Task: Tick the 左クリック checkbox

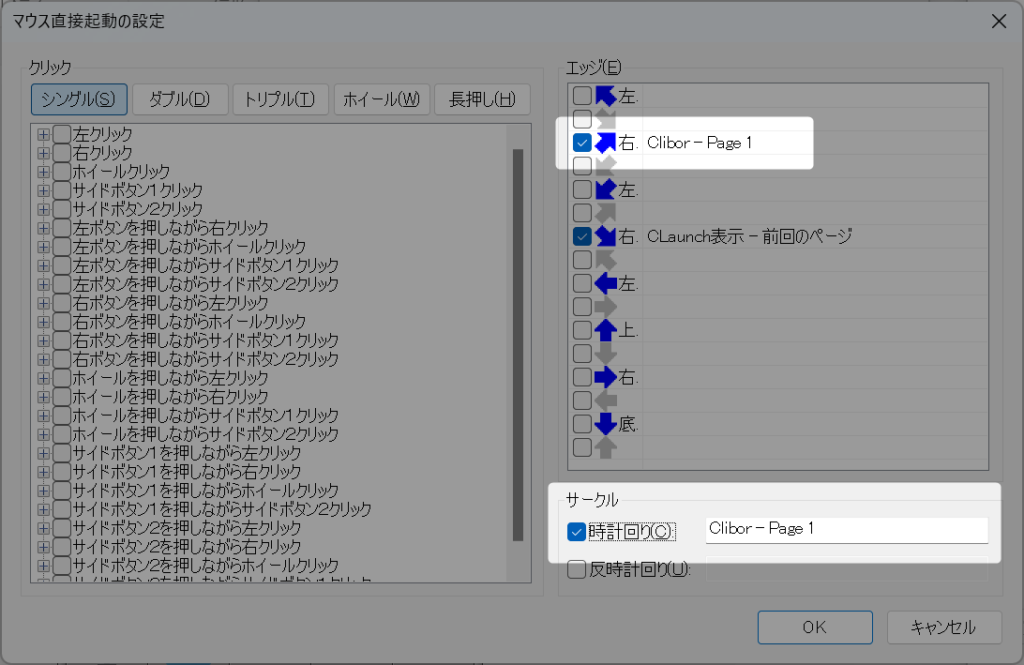Action: (62, 135)
